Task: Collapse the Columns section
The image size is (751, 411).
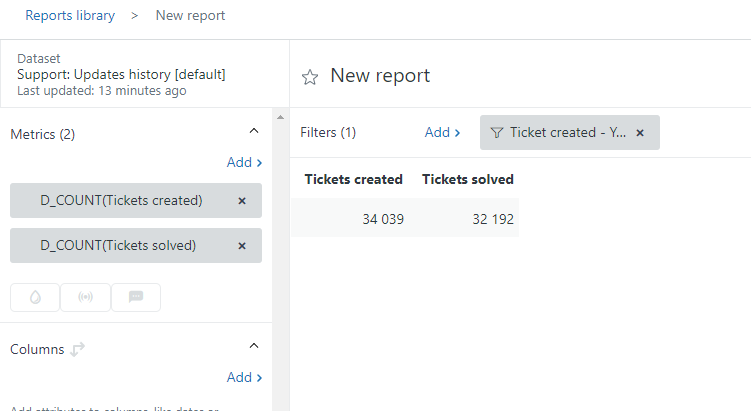Action: tap(253, 346)
